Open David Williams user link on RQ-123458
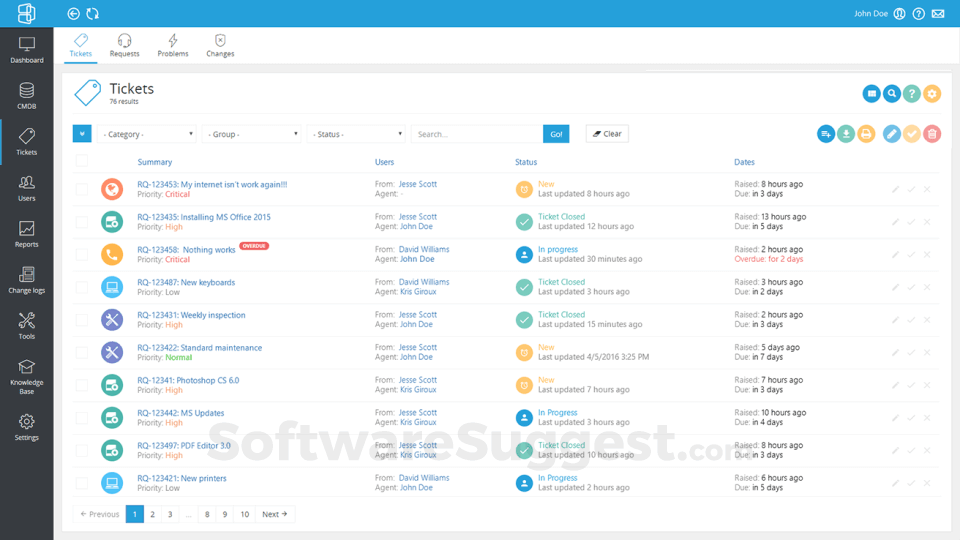 (x=424, y=249)
